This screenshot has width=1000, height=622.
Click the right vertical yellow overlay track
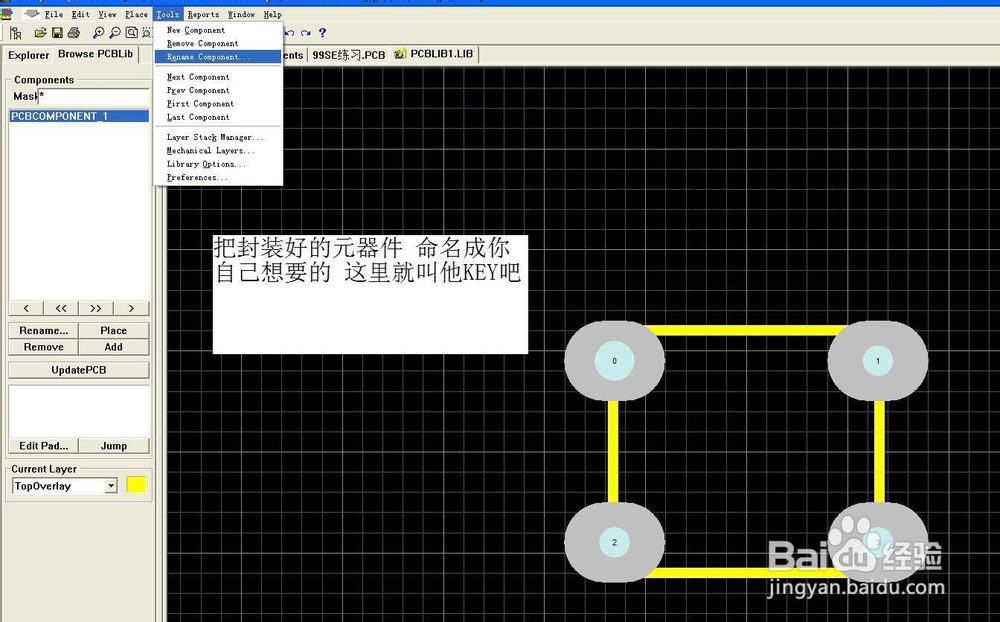click(x=879, y=452)
